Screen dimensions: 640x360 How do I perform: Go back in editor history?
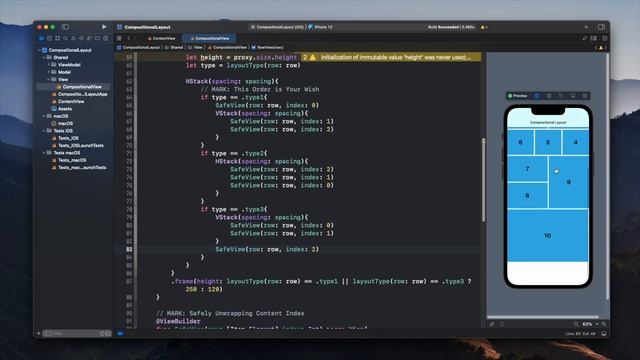click(x=129, y=38)
